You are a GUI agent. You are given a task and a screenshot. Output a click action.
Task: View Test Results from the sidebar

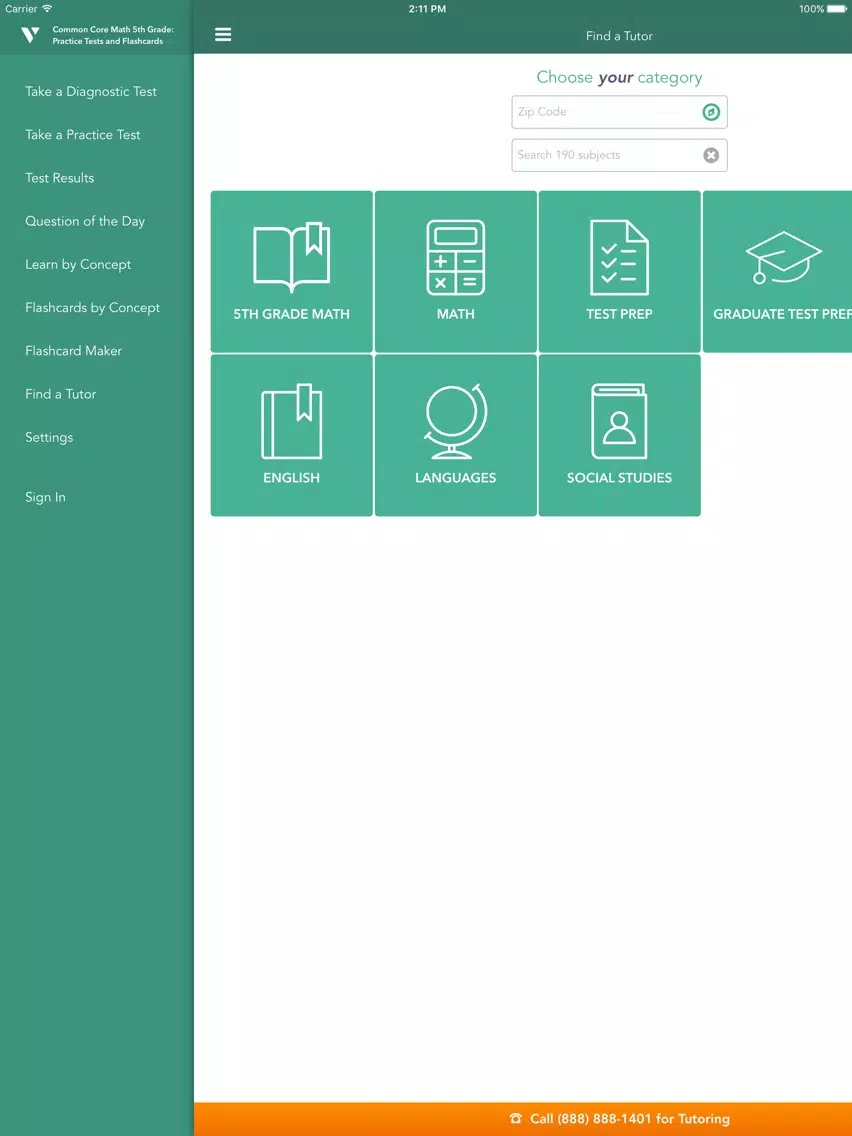pyautogui.click(x=59, y=178)
